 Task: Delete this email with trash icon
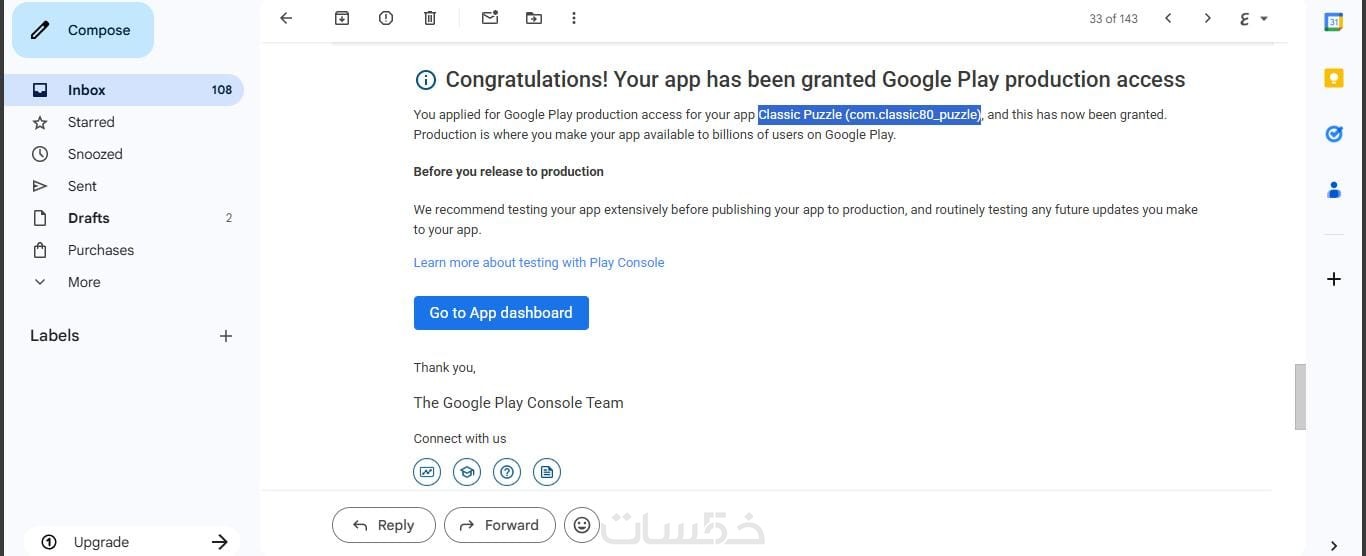[x=430, y=18]
